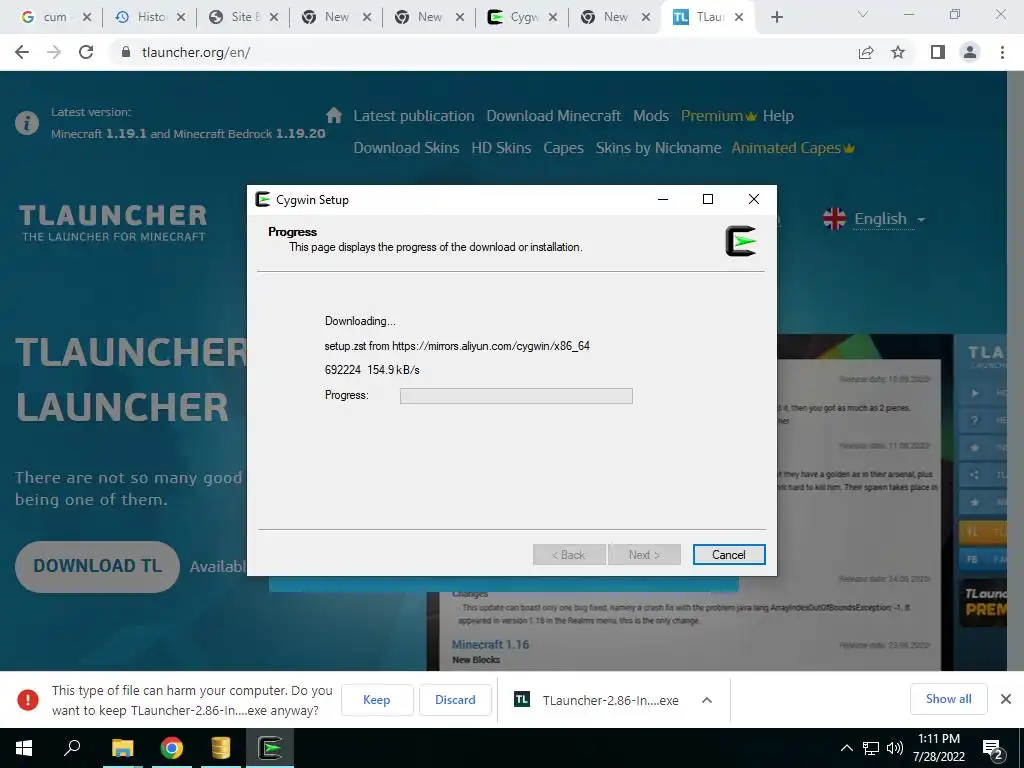Click the info icon next to Latest version
1024x768 pixels.
[x=27, y=123]
